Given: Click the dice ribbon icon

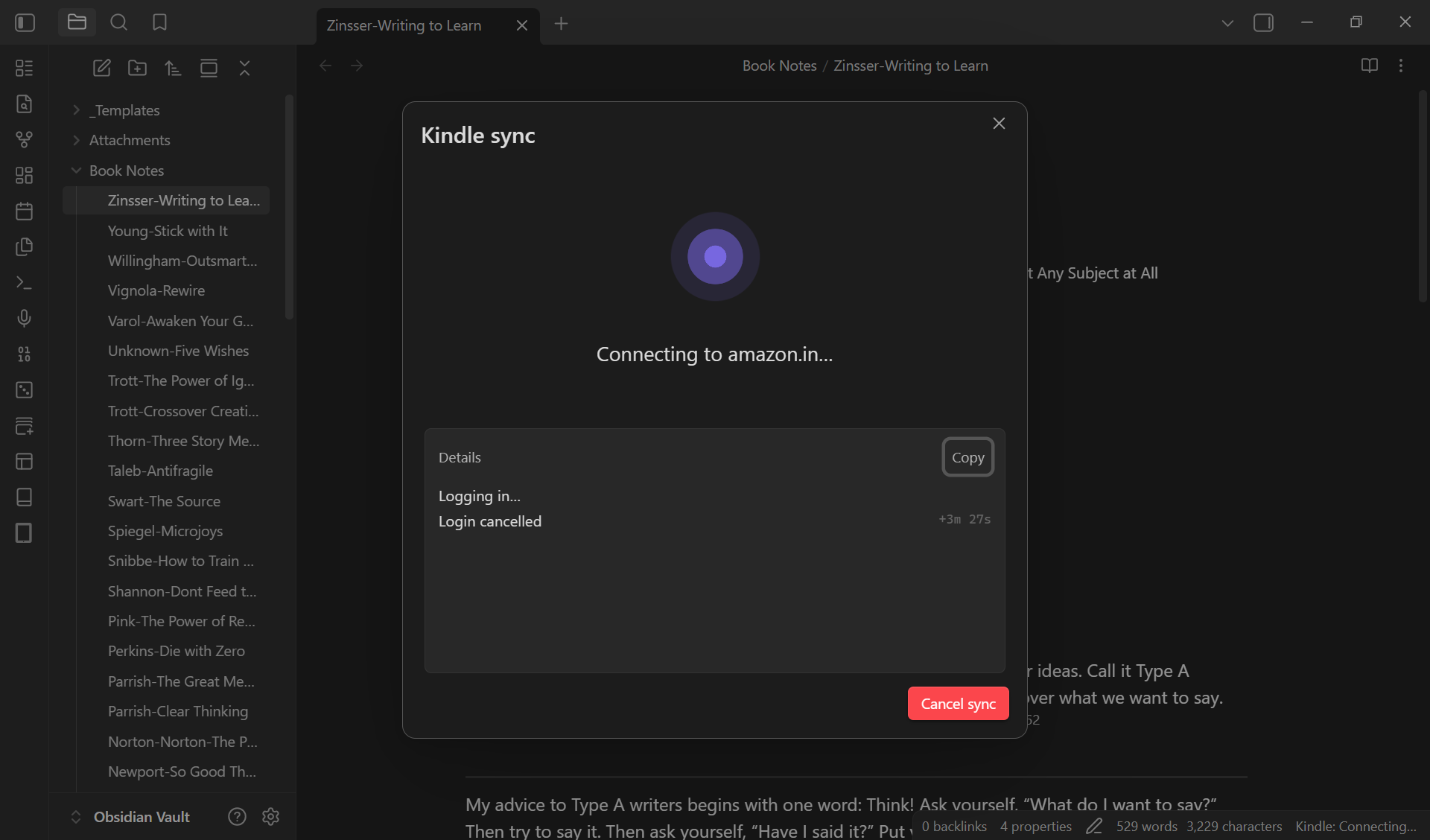Looking at the screenshot, I should [24, 389].
